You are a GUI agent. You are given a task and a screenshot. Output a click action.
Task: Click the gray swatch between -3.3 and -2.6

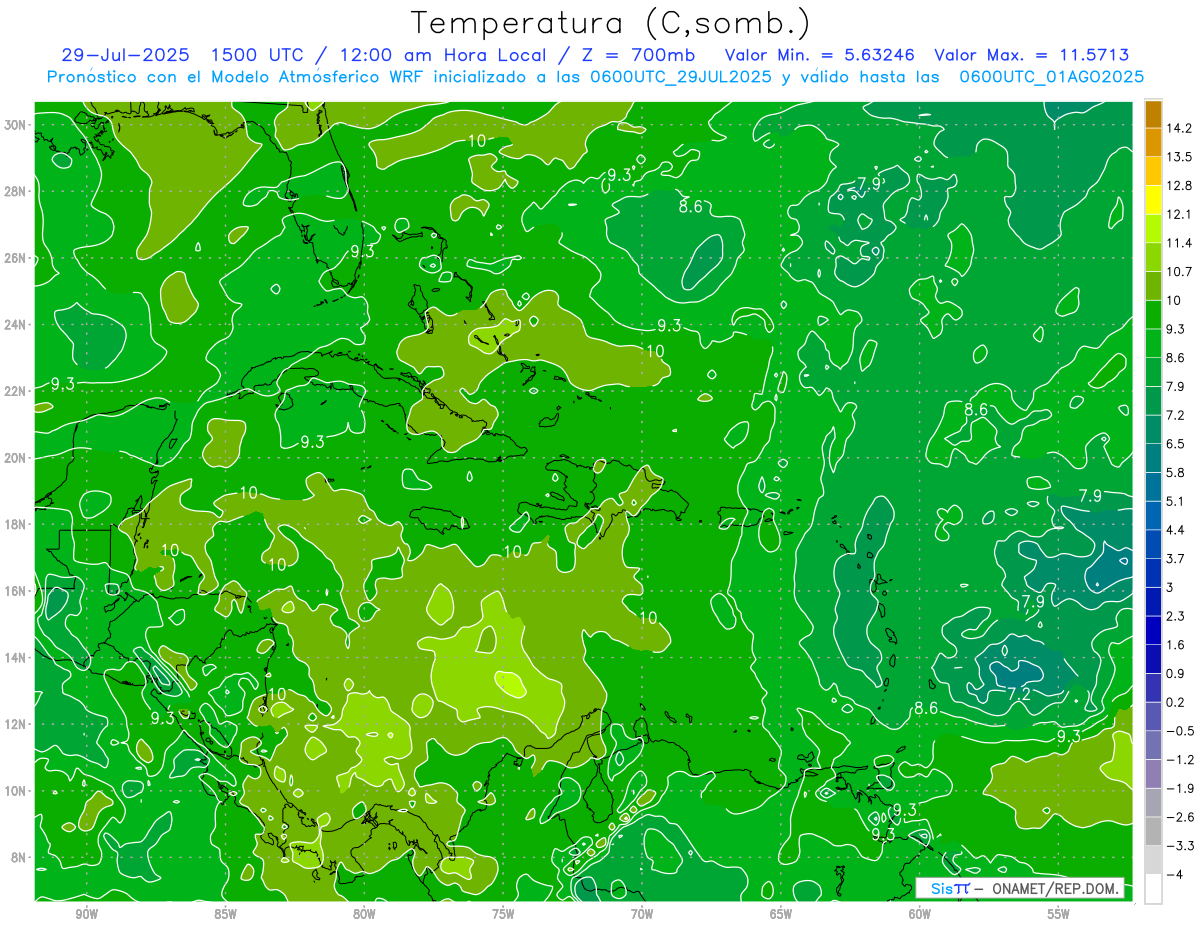point(1153,831)
